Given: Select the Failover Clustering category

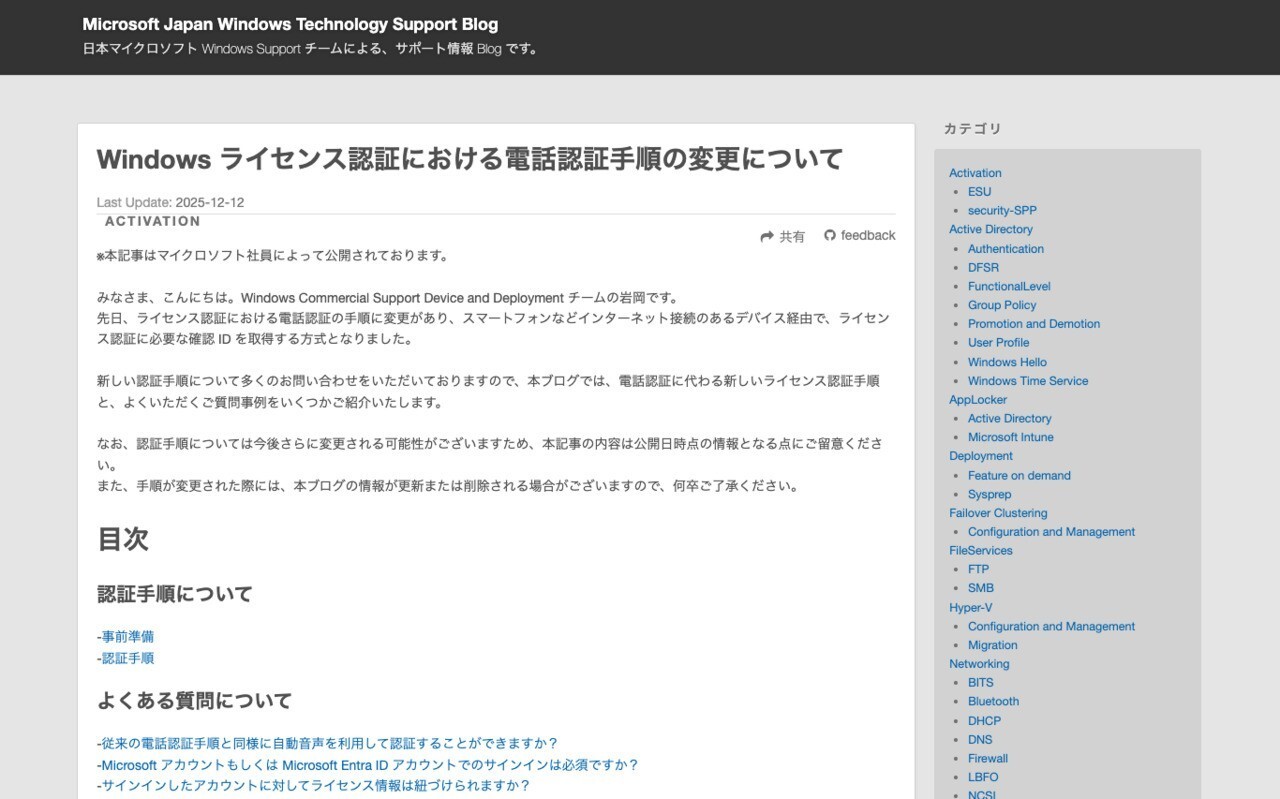Looking at the screenshot, I should [998, 513].
